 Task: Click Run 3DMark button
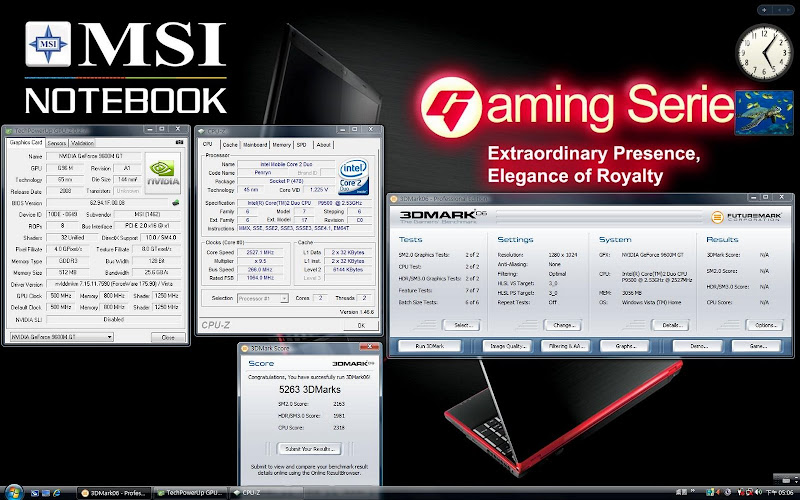(430, 346)
